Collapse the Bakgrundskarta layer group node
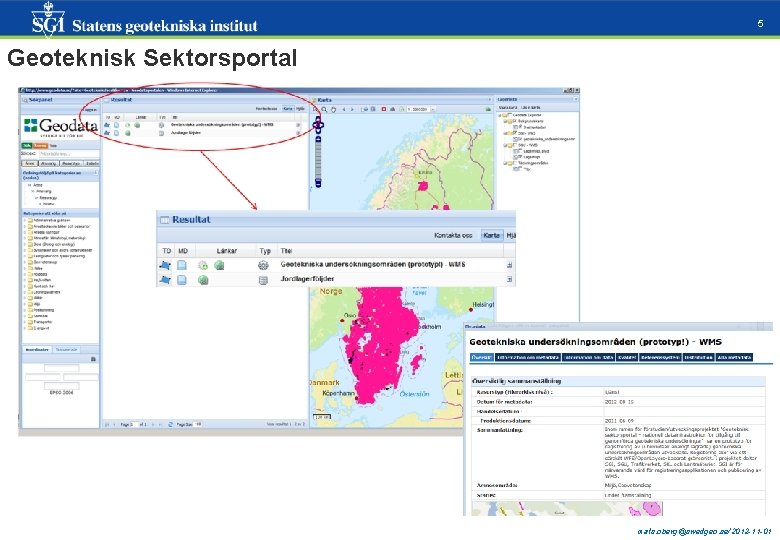The image size is (780, 540). coord(505,121)
